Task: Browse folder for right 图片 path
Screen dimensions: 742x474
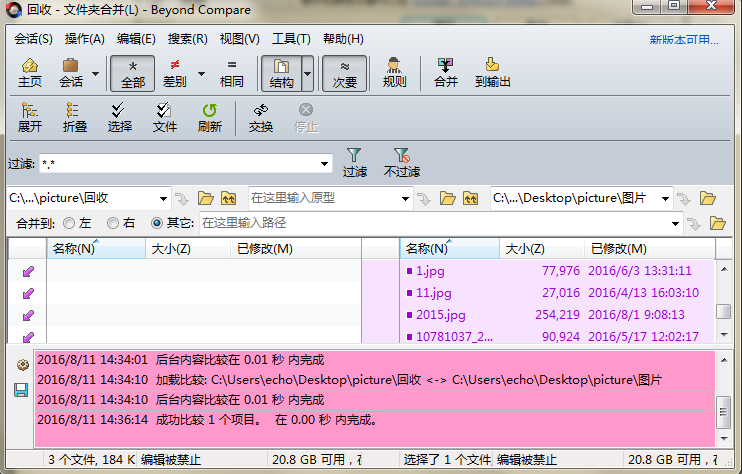Action: pyautogui.click(x=707, y=199)
